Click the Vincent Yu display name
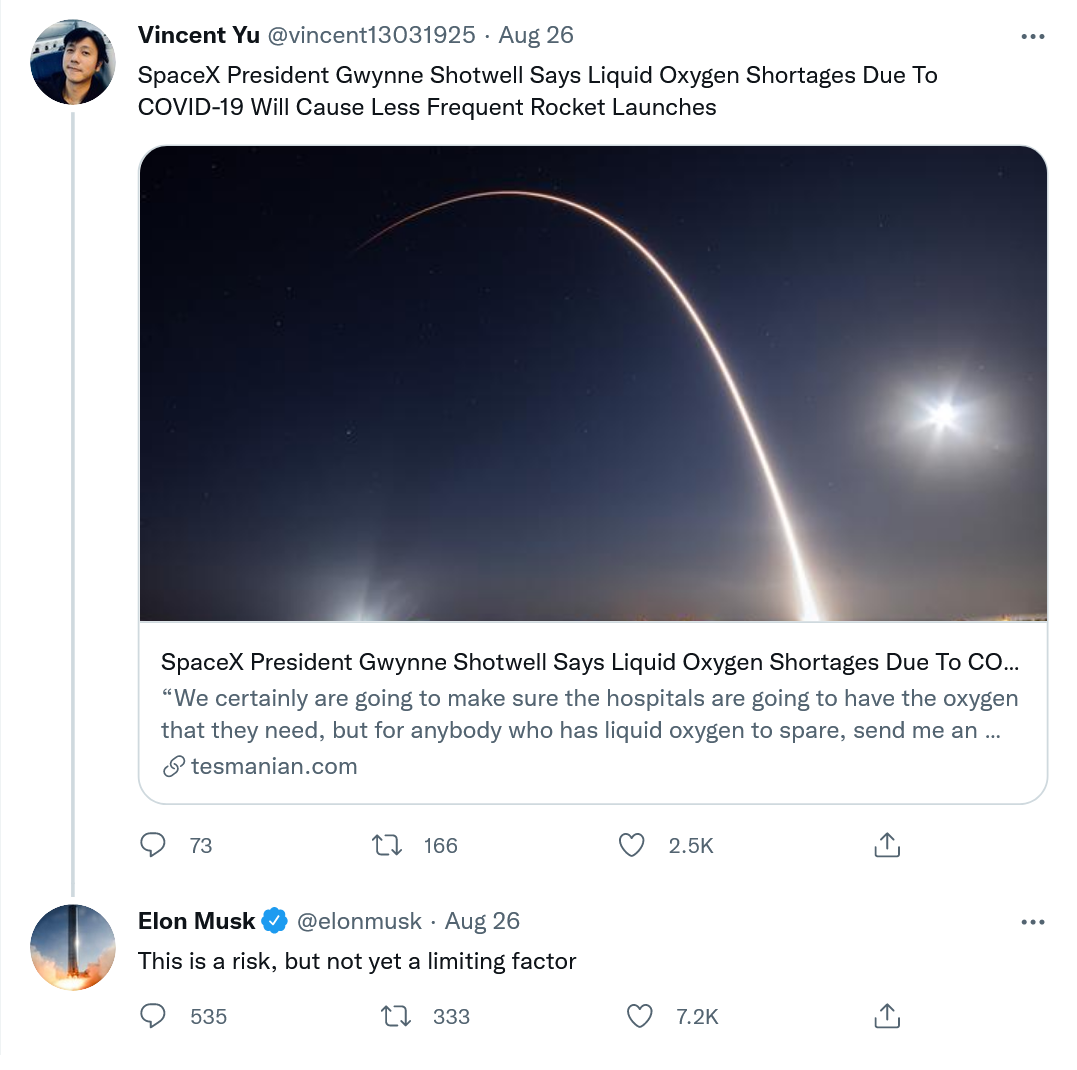Image resolution: width=1077 pixels, height=1070 pixels. click(198, 35)
